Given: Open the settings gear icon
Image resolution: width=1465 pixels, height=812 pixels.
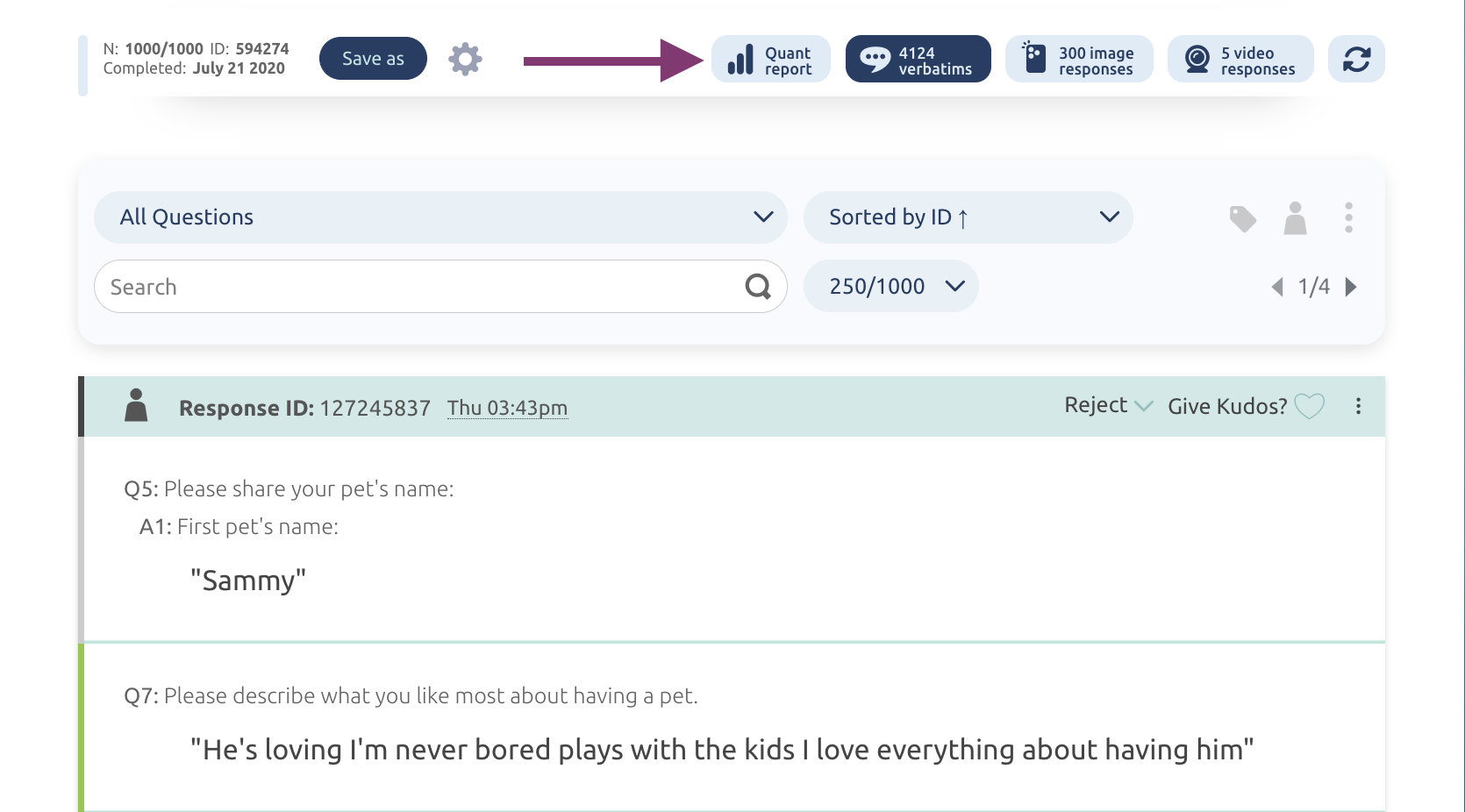Looking at the screenshot, I should (x=465, y=59).
